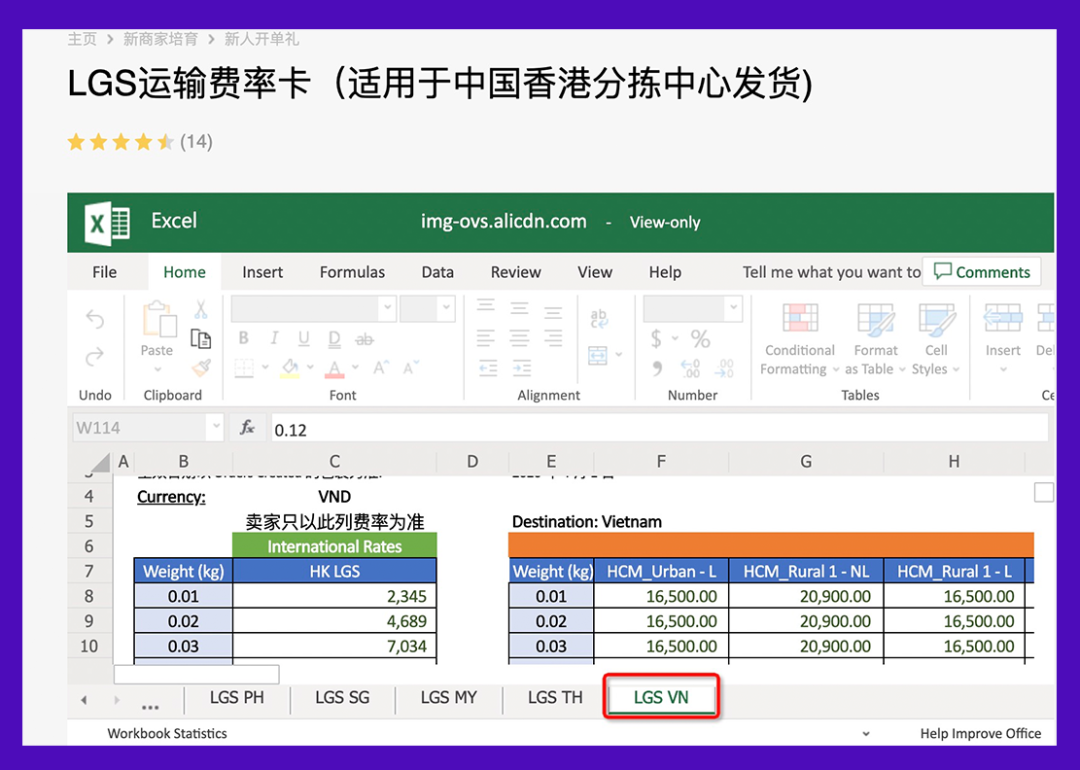Screen dimensions: 1080x770
Task: Align cell text to the left
Action: coord(486,337)
